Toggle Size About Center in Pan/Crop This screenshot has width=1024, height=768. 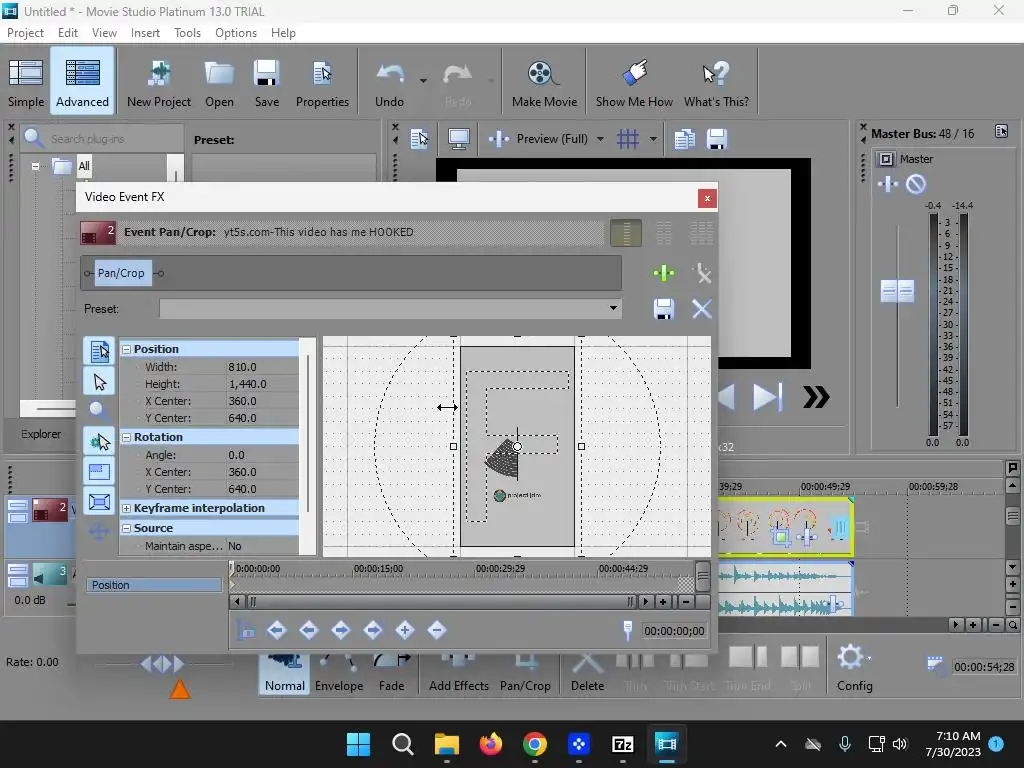pos(99,502)
